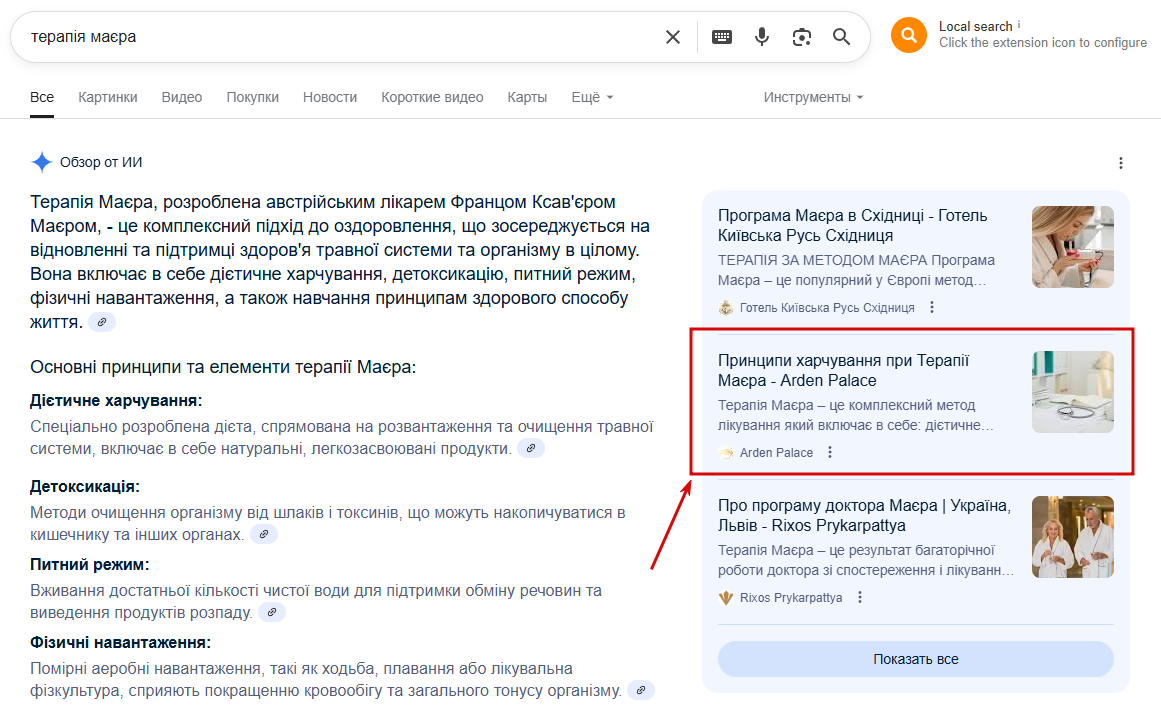This screenshot has width=1161, height=706.
Task: Click the 'Дієтичне харчування:' heading
Action: pyautogui.click(x=116, y=401)
